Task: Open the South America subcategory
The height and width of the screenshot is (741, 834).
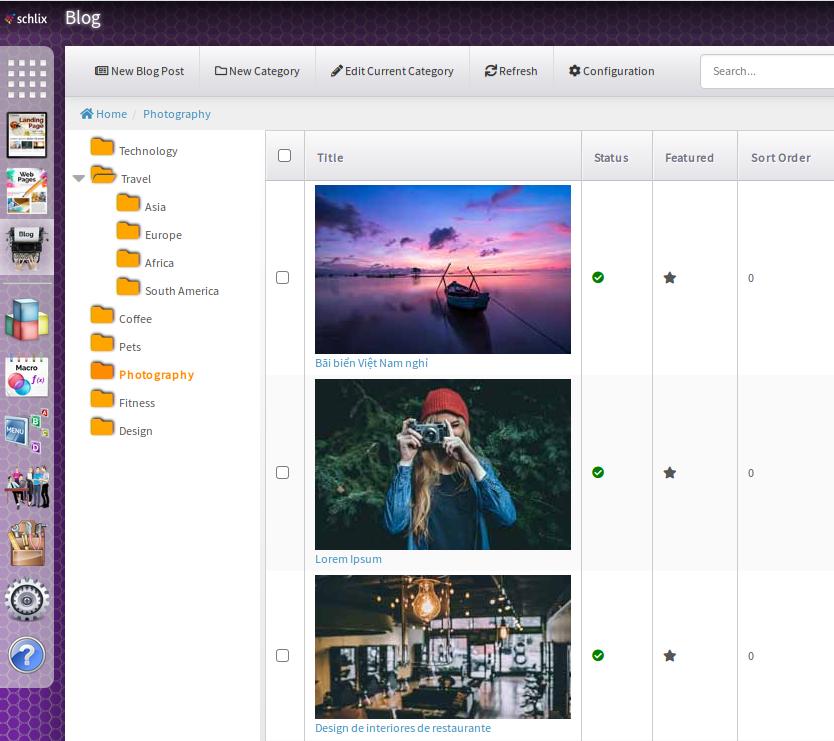Action: pos(181,291)
